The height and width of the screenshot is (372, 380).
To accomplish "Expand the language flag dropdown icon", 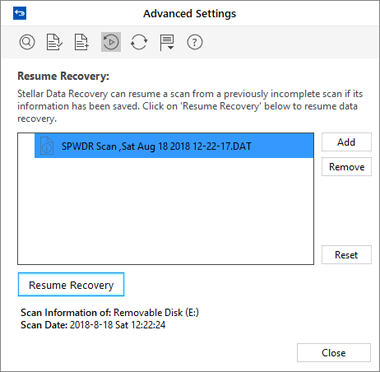I will click(167, 43).
